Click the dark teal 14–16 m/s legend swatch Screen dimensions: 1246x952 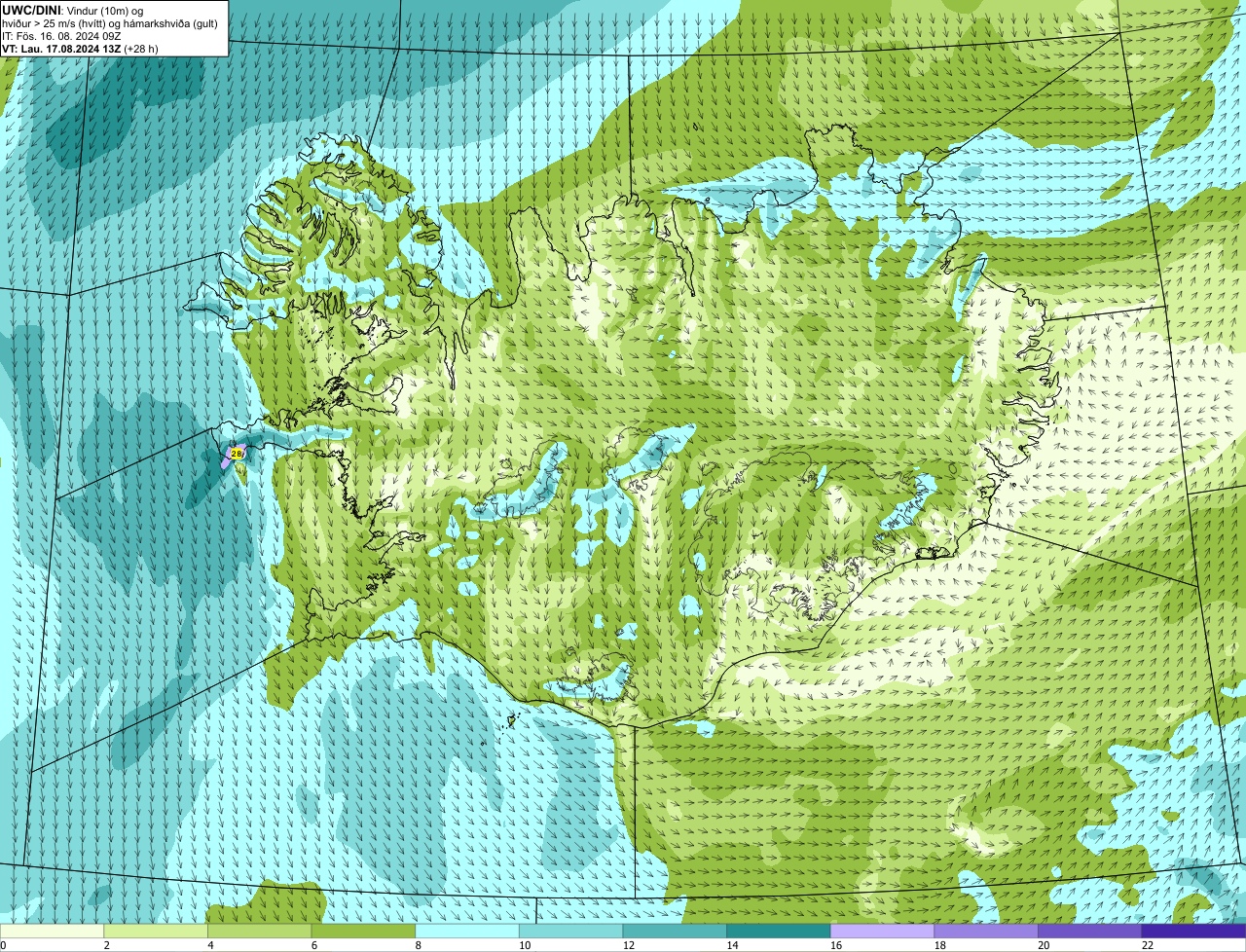(779, 931)
